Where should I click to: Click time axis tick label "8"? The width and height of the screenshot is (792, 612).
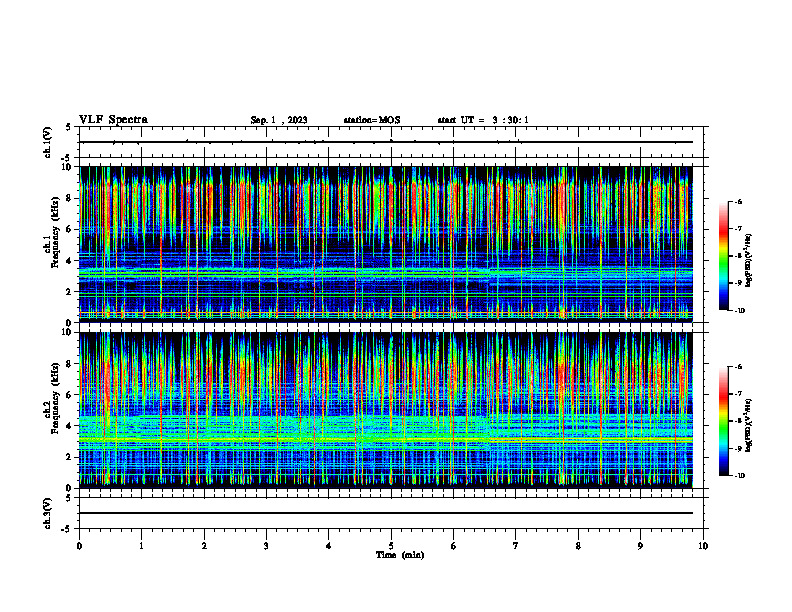[578, 546]
